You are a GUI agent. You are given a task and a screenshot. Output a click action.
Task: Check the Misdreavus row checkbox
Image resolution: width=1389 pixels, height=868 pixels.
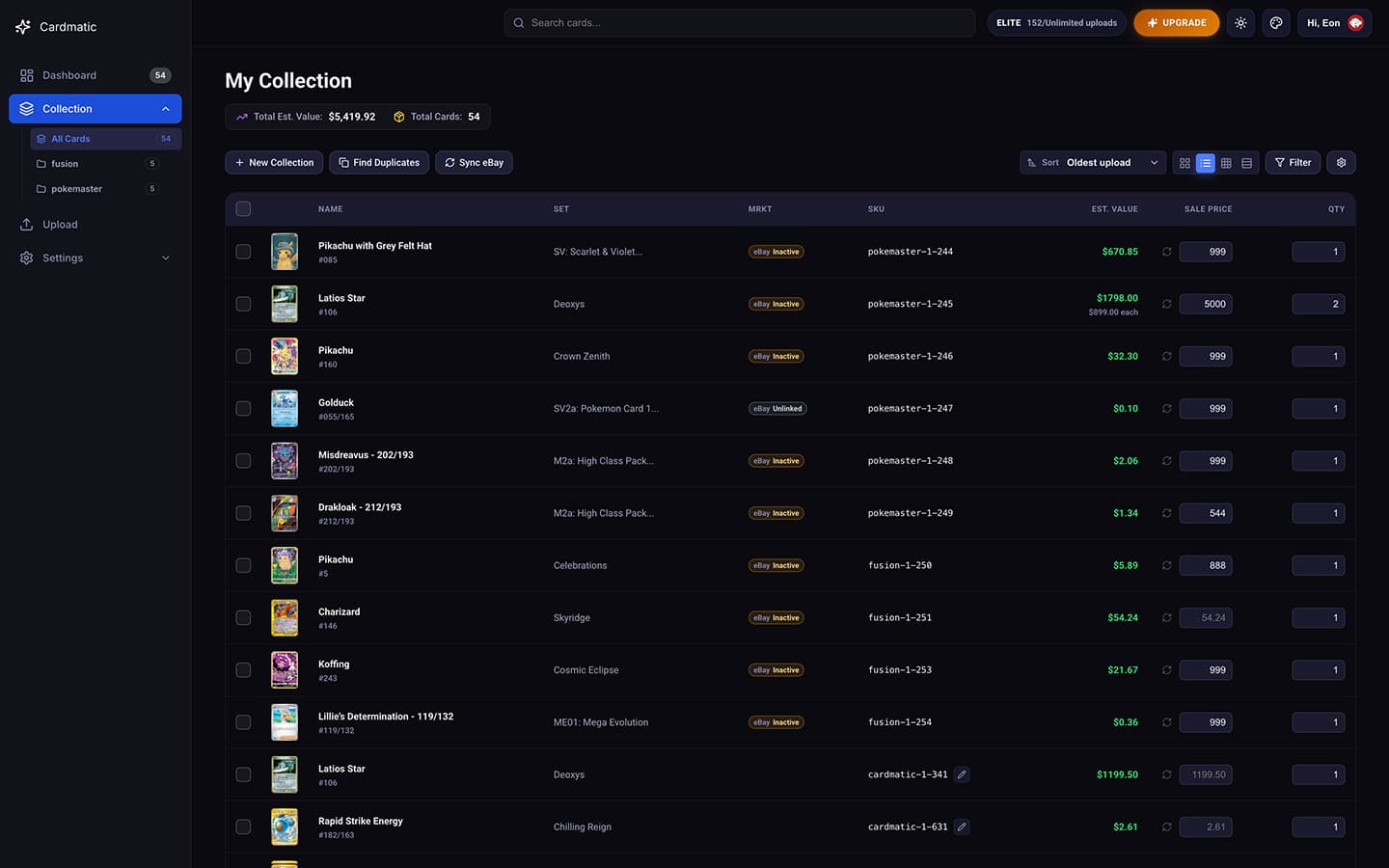(x=243, y=461)
